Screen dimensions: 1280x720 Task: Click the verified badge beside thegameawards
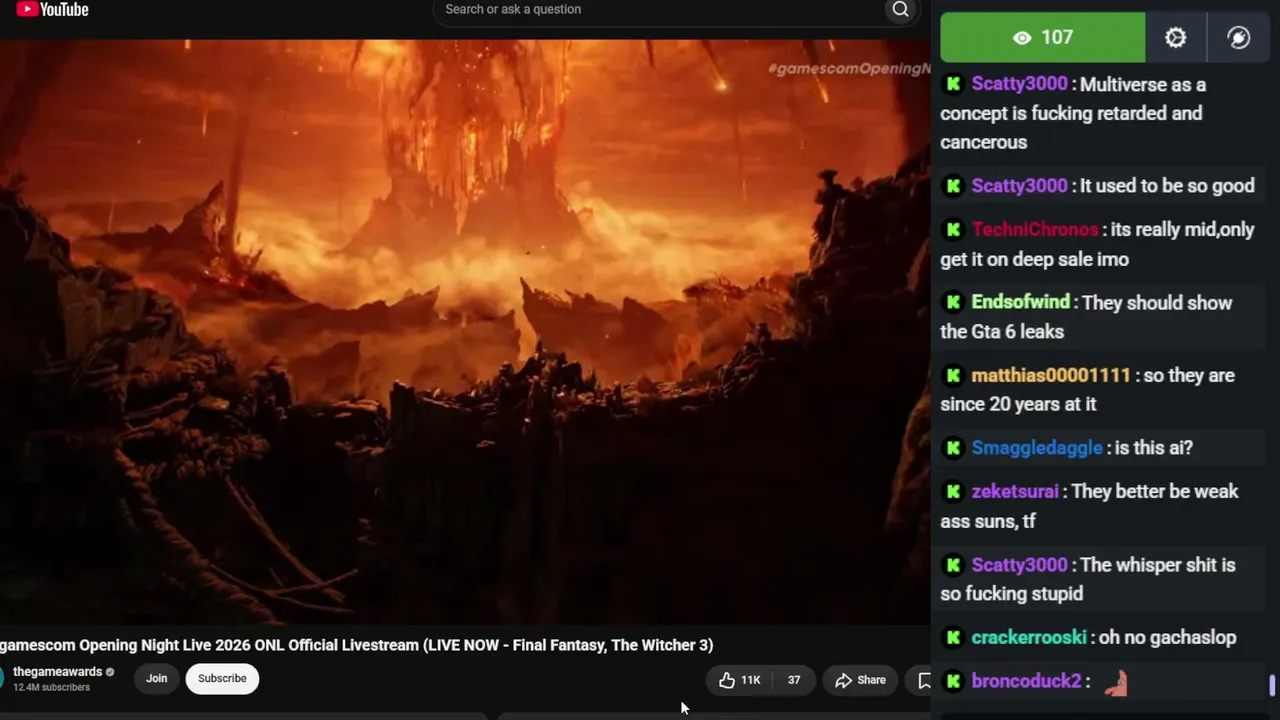coord(110,672)
